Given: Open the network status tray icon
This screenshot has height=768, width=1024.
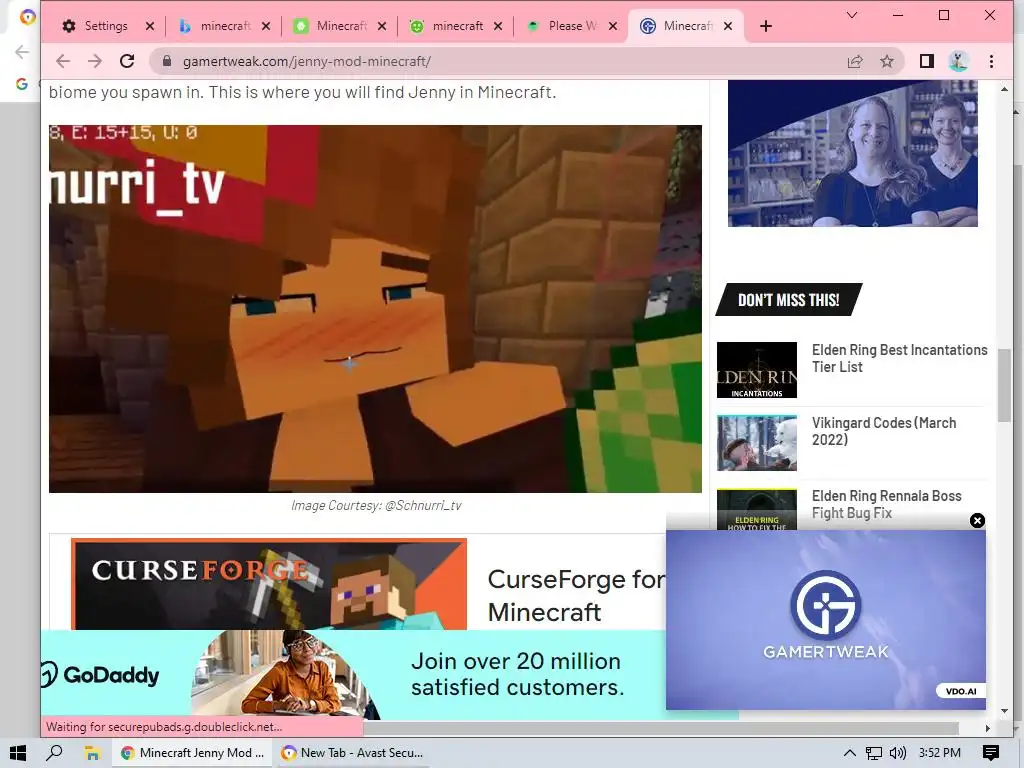Looking at the screenshot, I should (x=874, y=753).
